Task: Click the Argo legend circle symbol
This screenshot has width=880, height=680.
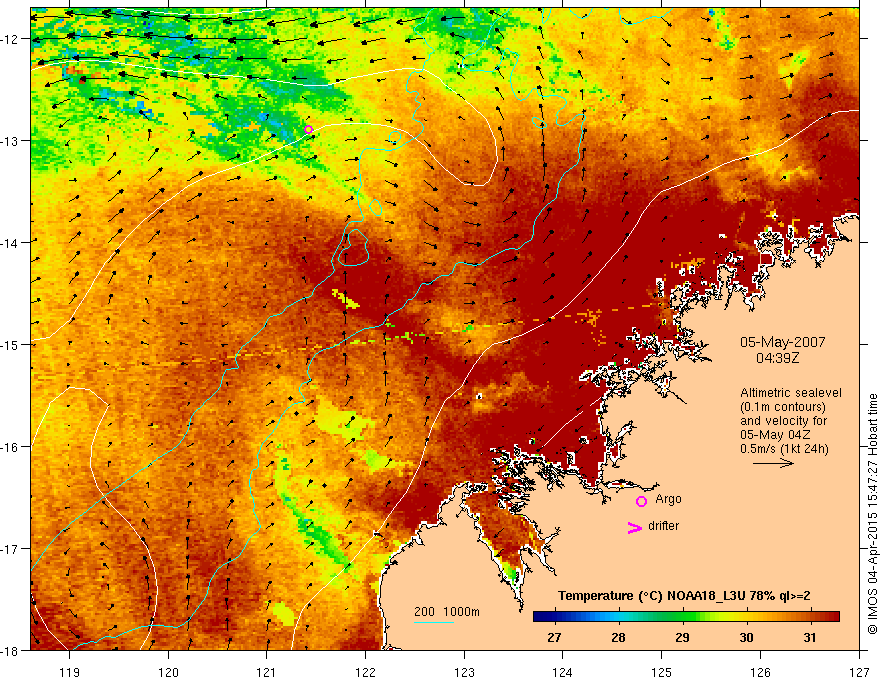Action: tap(641, 501)
